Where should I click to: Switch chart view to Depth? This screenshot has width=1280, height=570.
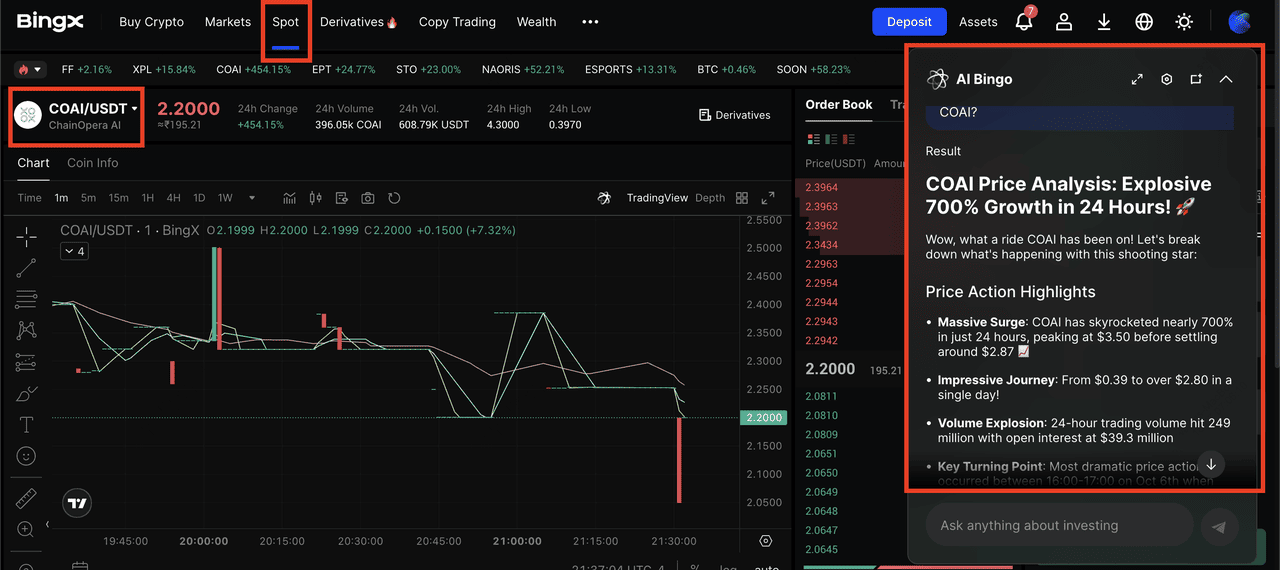tap(710, 198)
